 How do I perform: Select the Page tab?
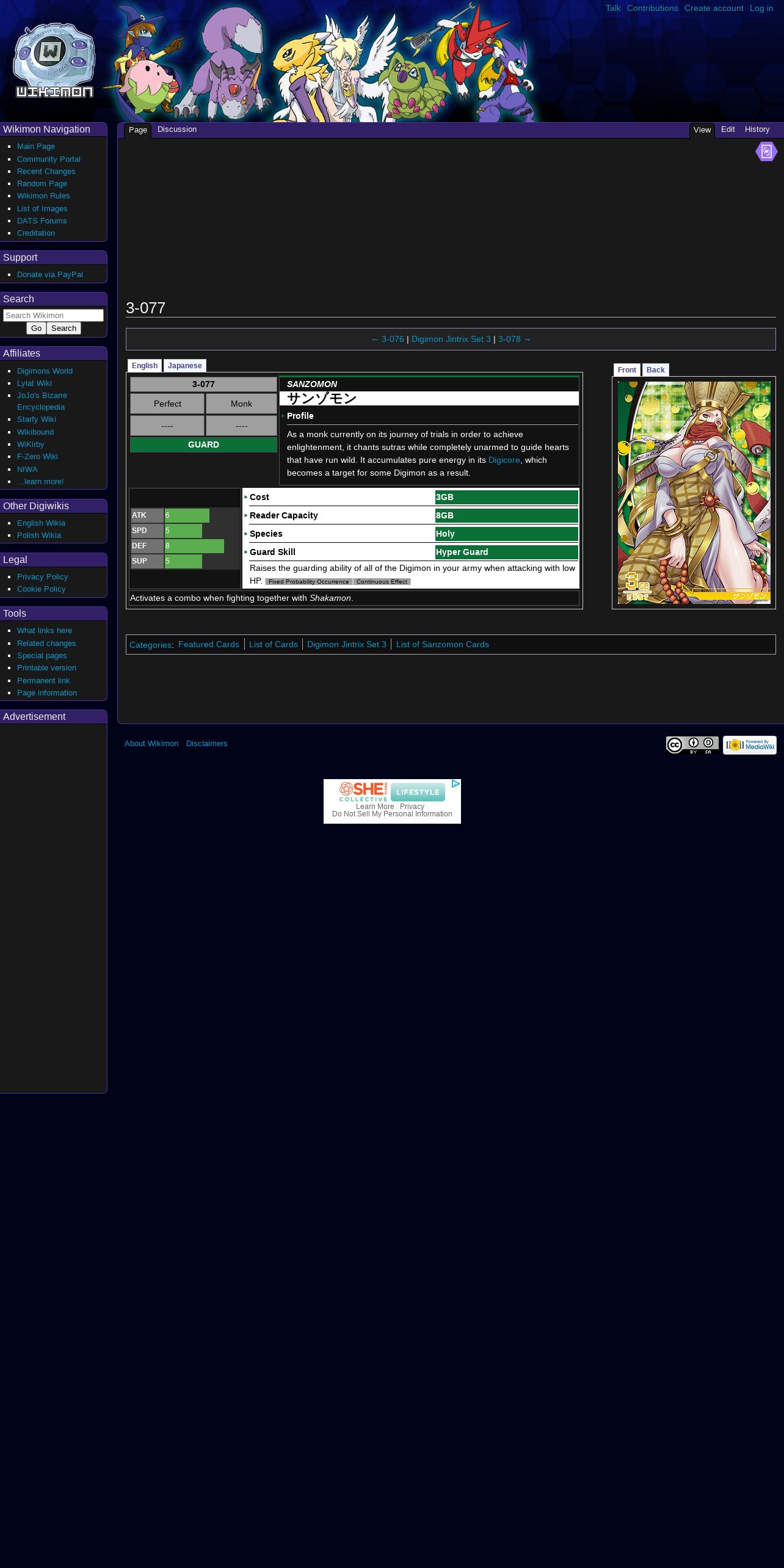[x=138, y=130]
